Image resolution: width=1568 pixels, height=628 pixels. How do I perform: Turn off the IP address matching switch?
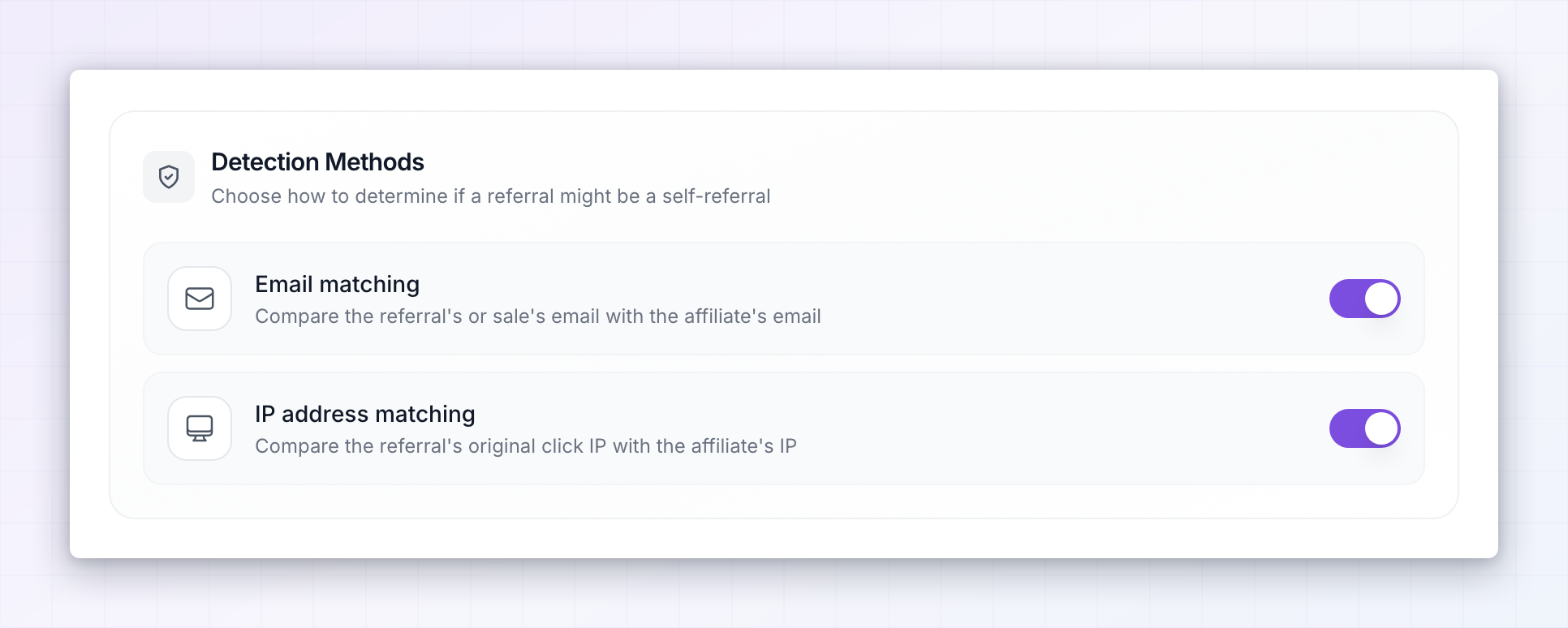click(1365, 428)
